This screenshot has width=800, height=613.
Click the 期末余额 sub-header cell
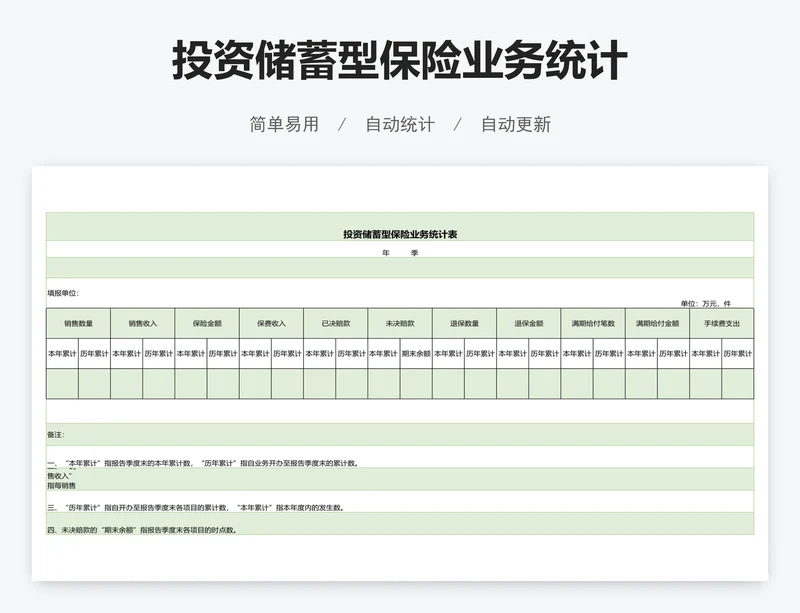(x=416, y=353)
